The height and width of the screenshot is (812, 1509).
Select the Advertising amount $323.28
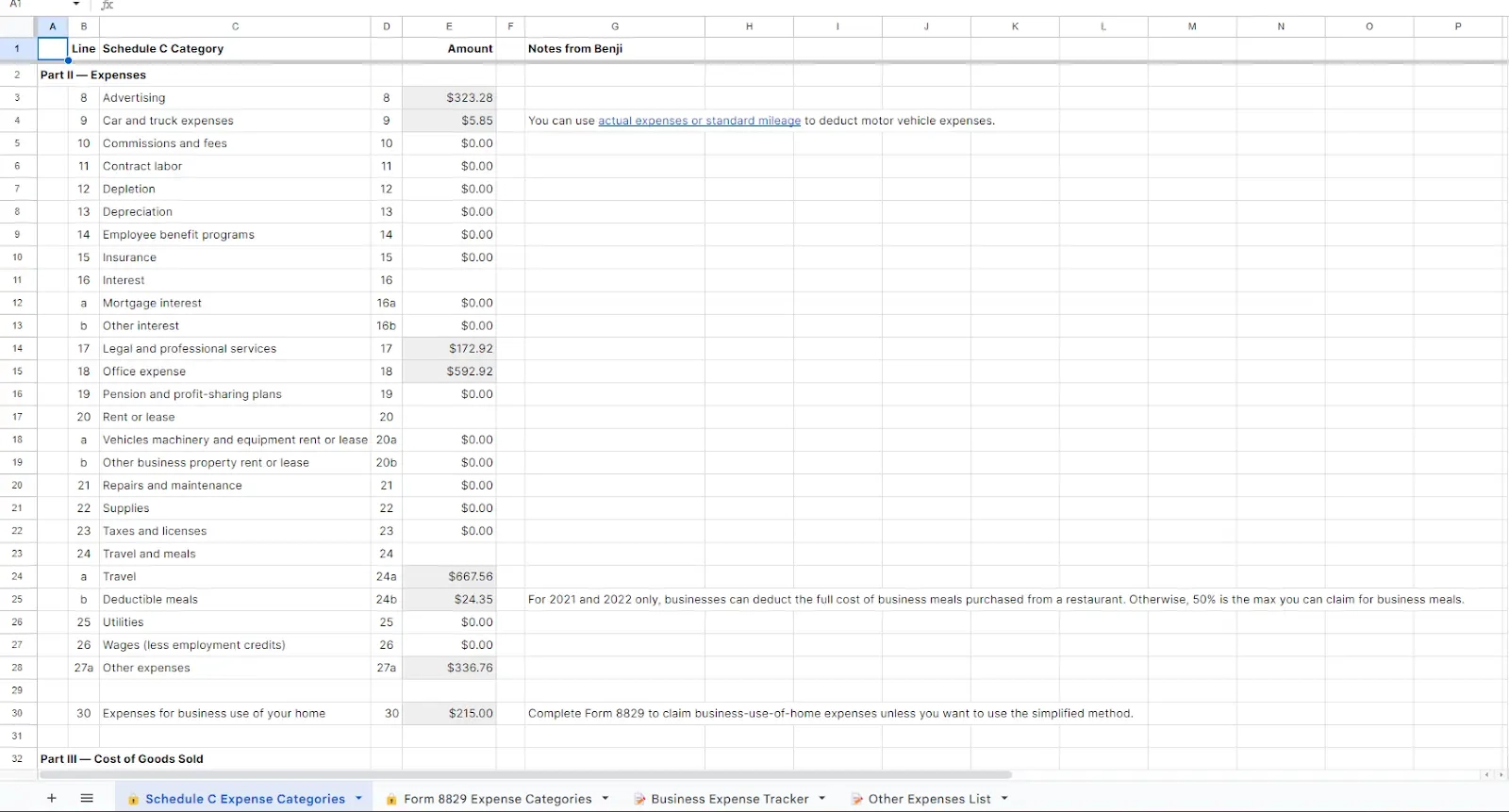click(x=449, y=98)
